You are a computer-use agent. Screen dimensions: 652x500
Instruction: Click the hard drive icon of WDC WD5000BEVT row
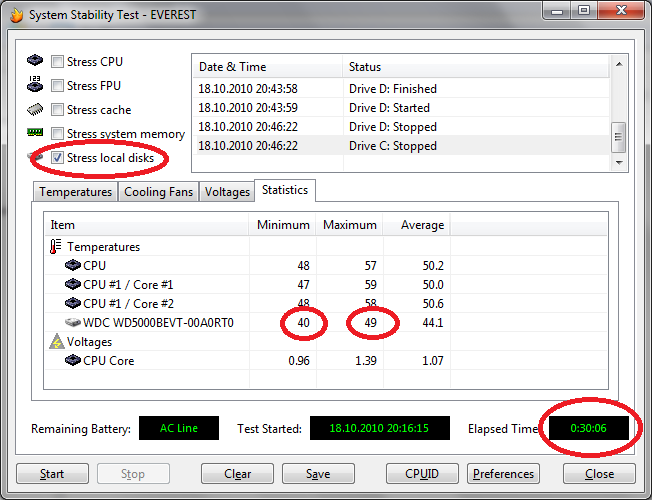click(x=73, y=322)
